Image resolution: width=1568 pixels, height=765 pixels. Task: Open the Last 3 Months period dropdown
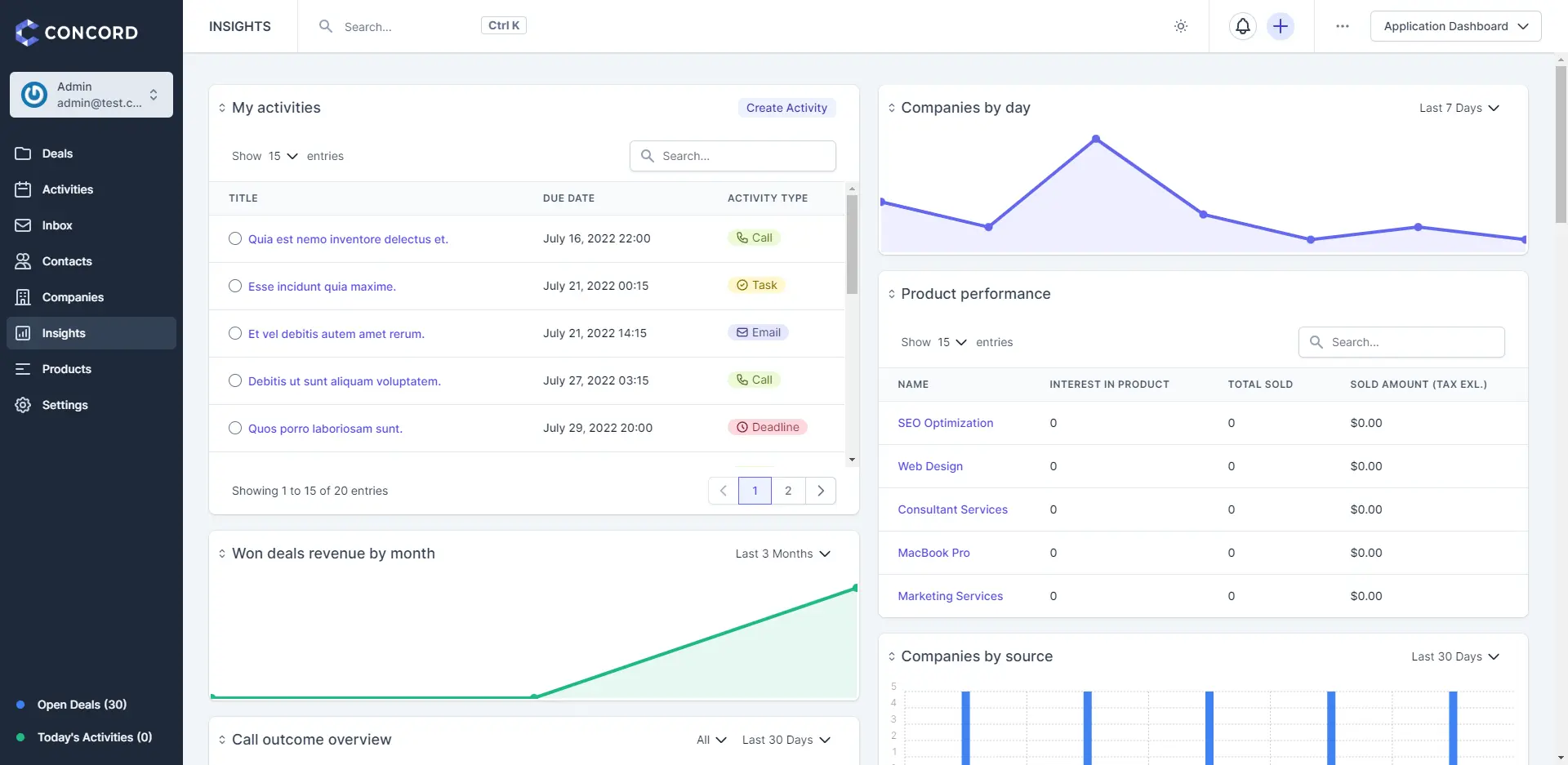click(x=782, y=554)
